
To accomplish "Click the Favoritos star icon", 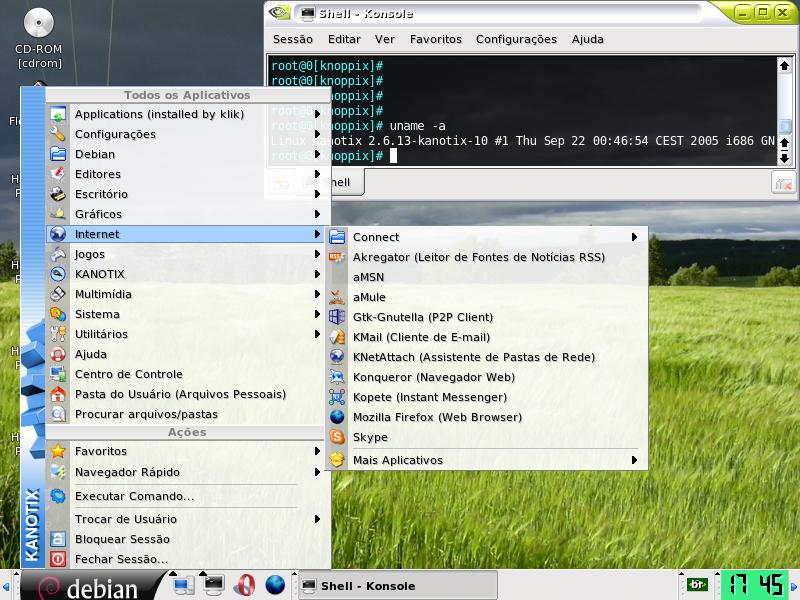I will 58,451.
